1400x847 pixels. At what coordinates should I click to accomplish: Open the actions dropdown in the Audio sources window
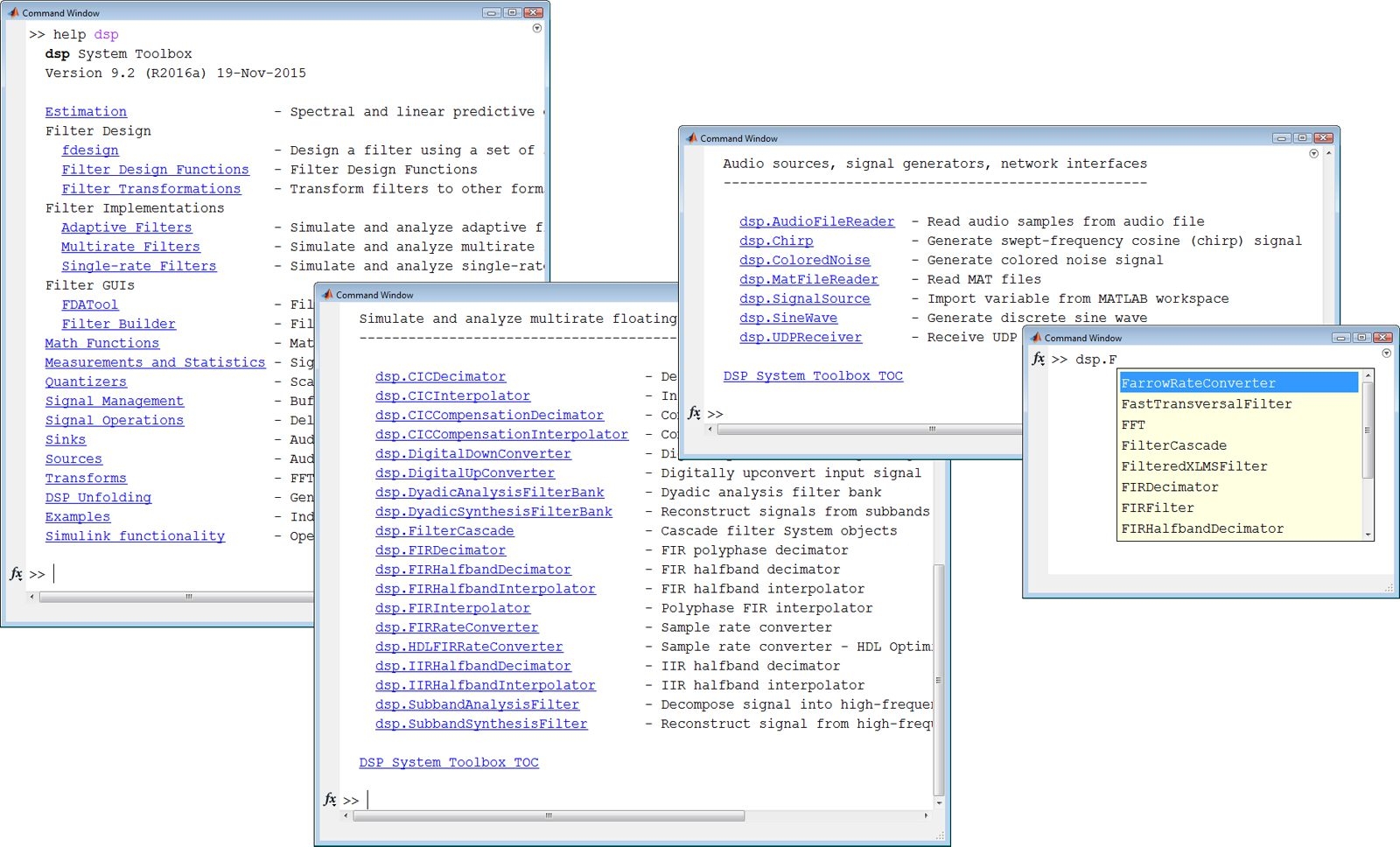pyautogui.click(x=1313, y=153)
